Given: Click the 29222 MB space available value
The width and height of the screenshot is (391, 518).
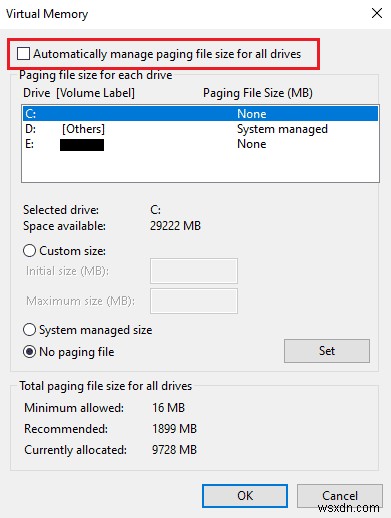Looking at the screenshot, I should (175, 226).
